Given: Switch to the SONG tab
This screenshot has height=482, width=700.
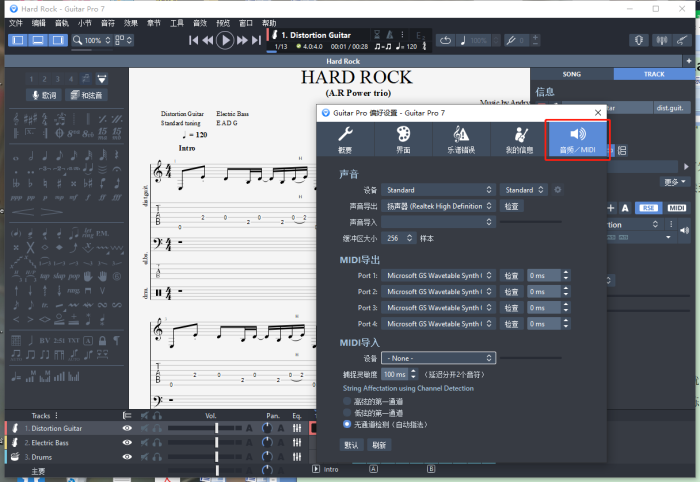Looking at the screenshot, I should coord(571,74).
